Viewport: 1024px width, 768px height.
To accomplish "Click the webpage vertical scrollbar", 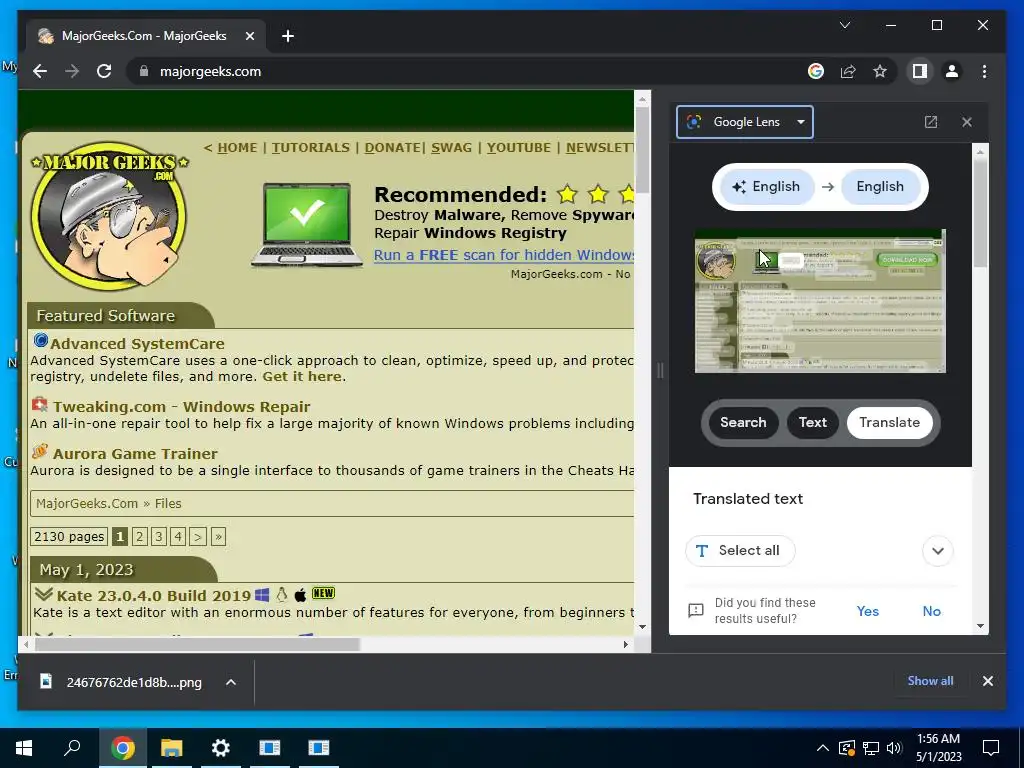I will pos(642,363).
